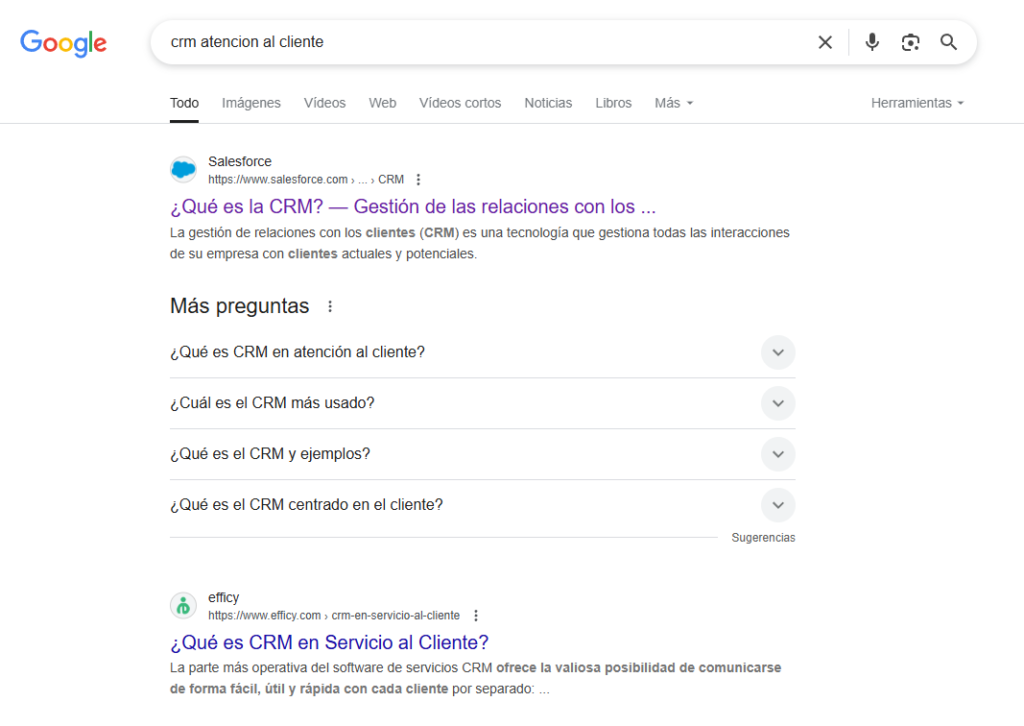
Task: Clear the search box with X icon
Action: [x=825, y=42]
